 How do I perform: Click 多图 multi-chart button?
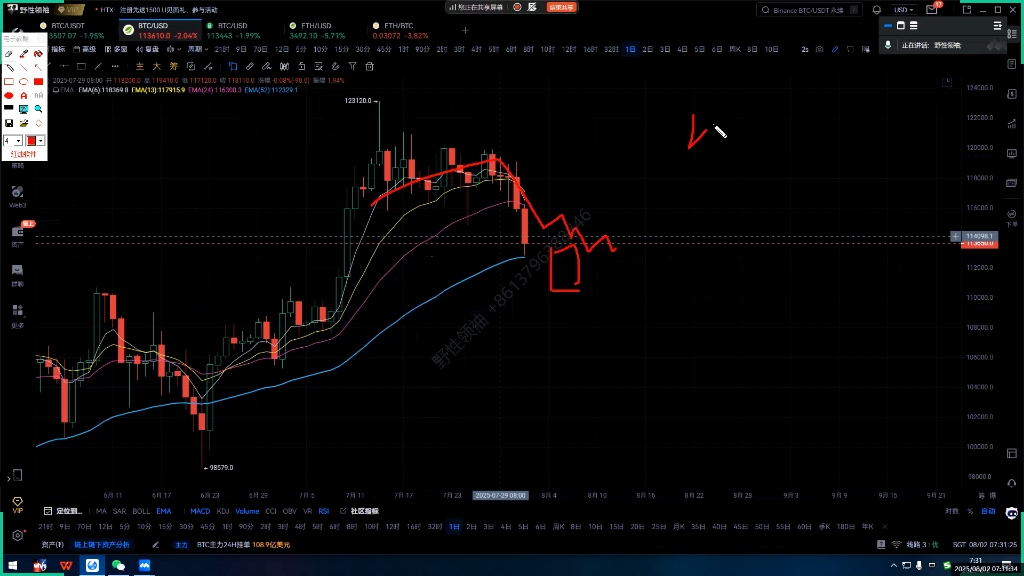click(116, 49)
